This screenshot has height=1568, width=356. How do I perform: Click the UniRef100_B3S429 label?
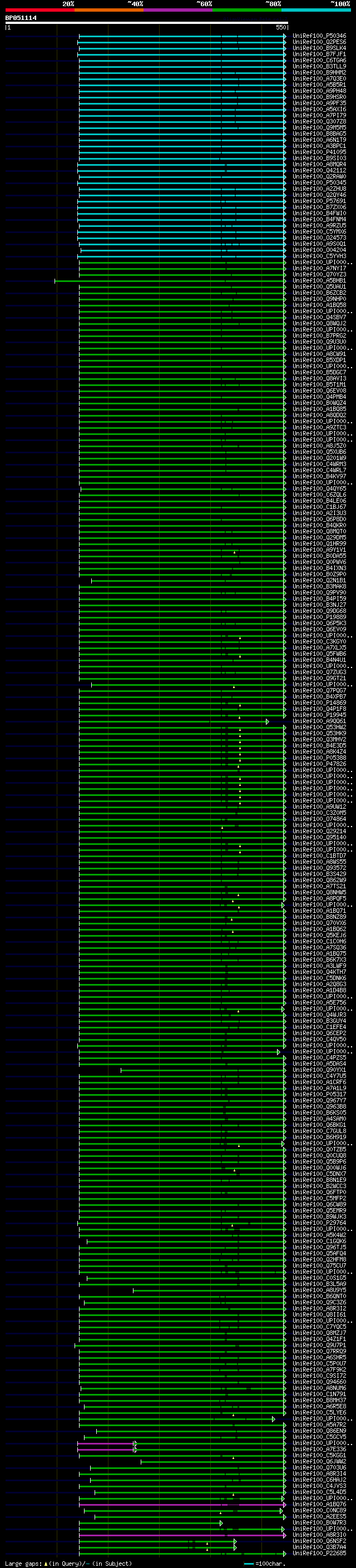point(319,874)
